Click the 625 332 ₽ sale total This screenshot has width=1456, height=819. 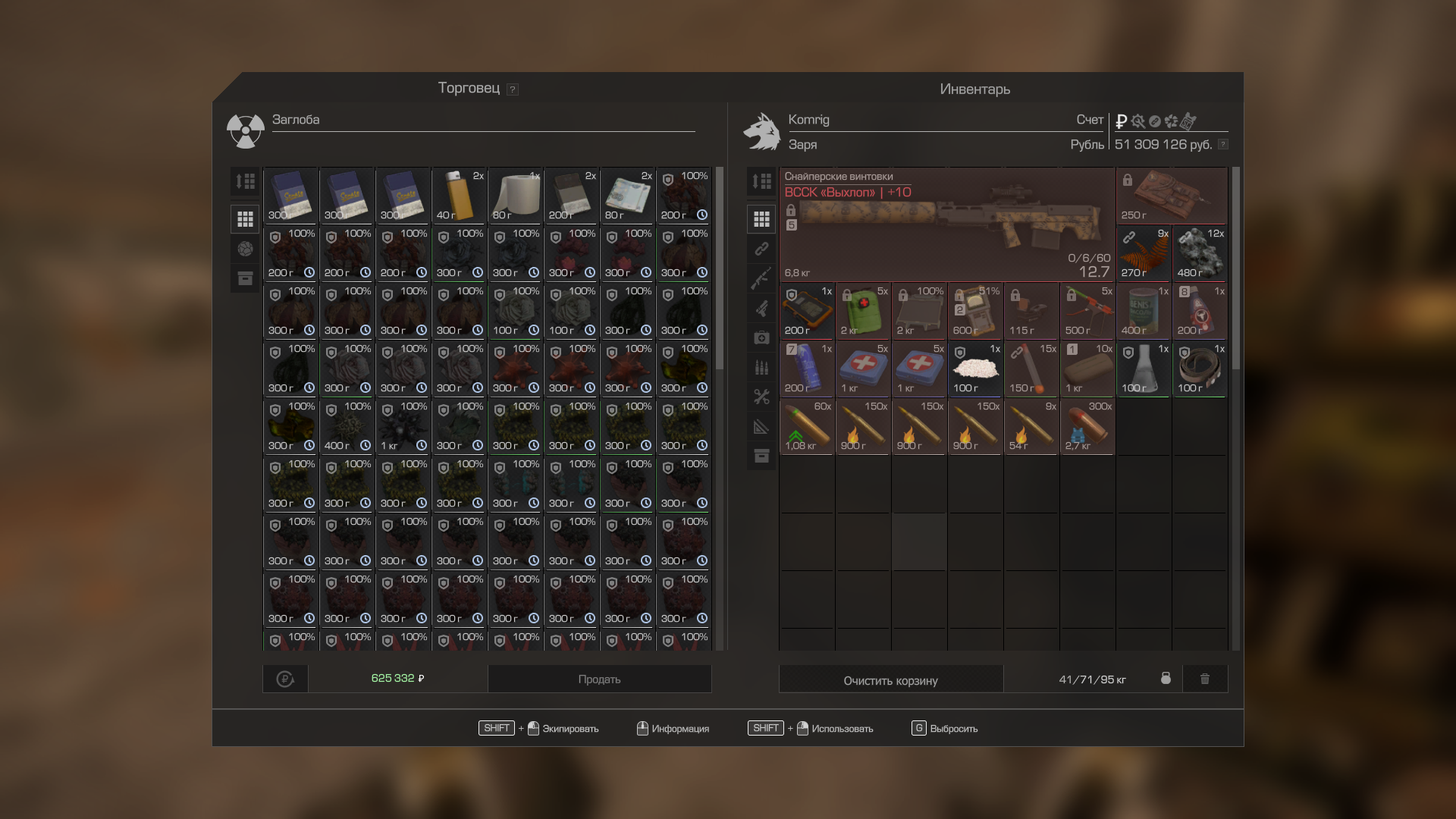click(x=397, y=678)
